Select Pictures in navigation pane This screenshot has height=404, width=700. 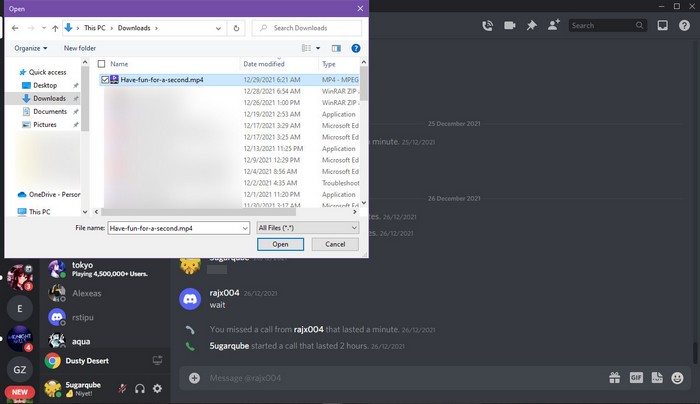click(45, 125)
